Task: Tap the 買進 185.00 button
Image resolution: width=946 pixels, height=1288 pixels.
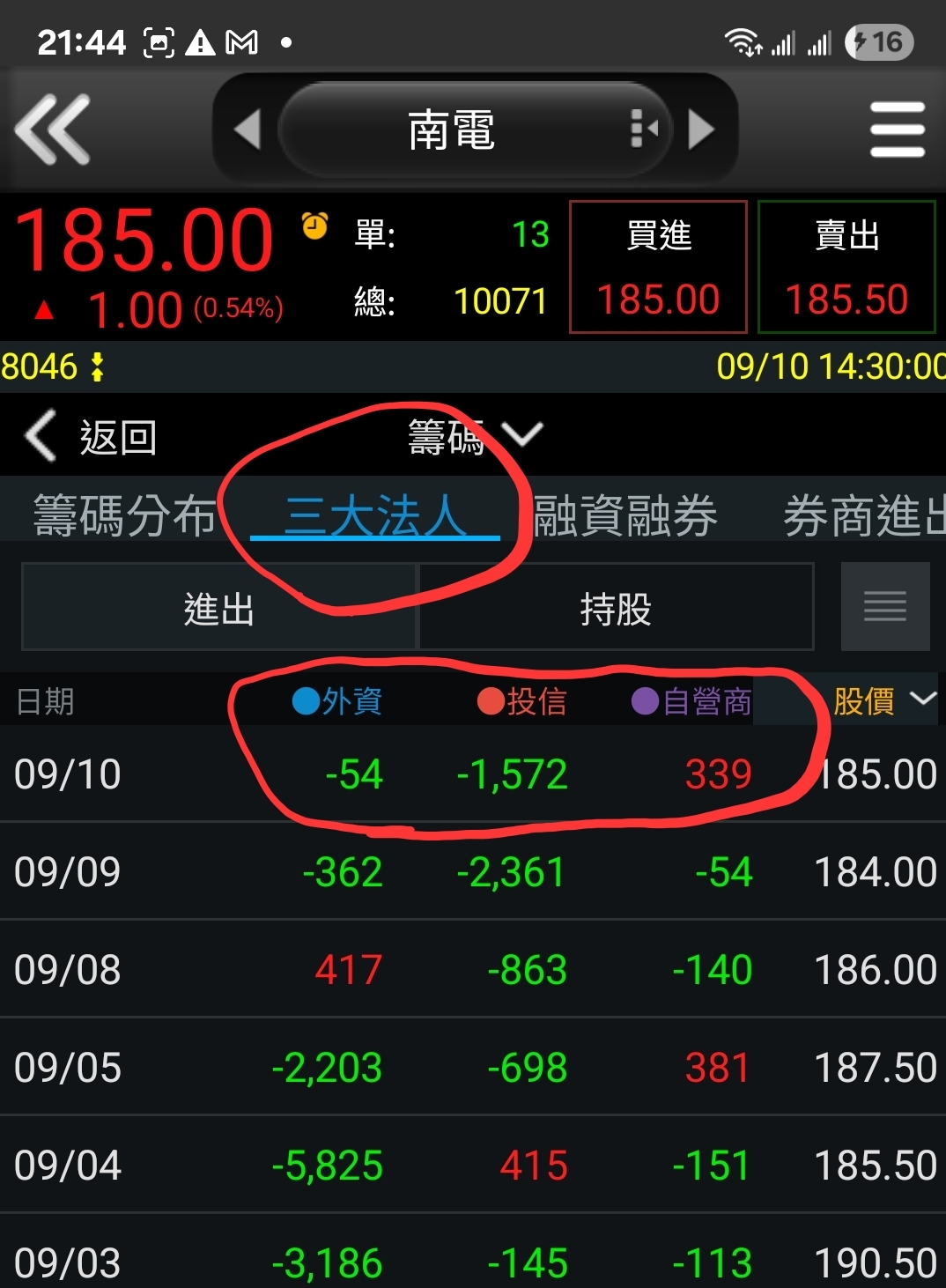Action: [x=658, y=267]
